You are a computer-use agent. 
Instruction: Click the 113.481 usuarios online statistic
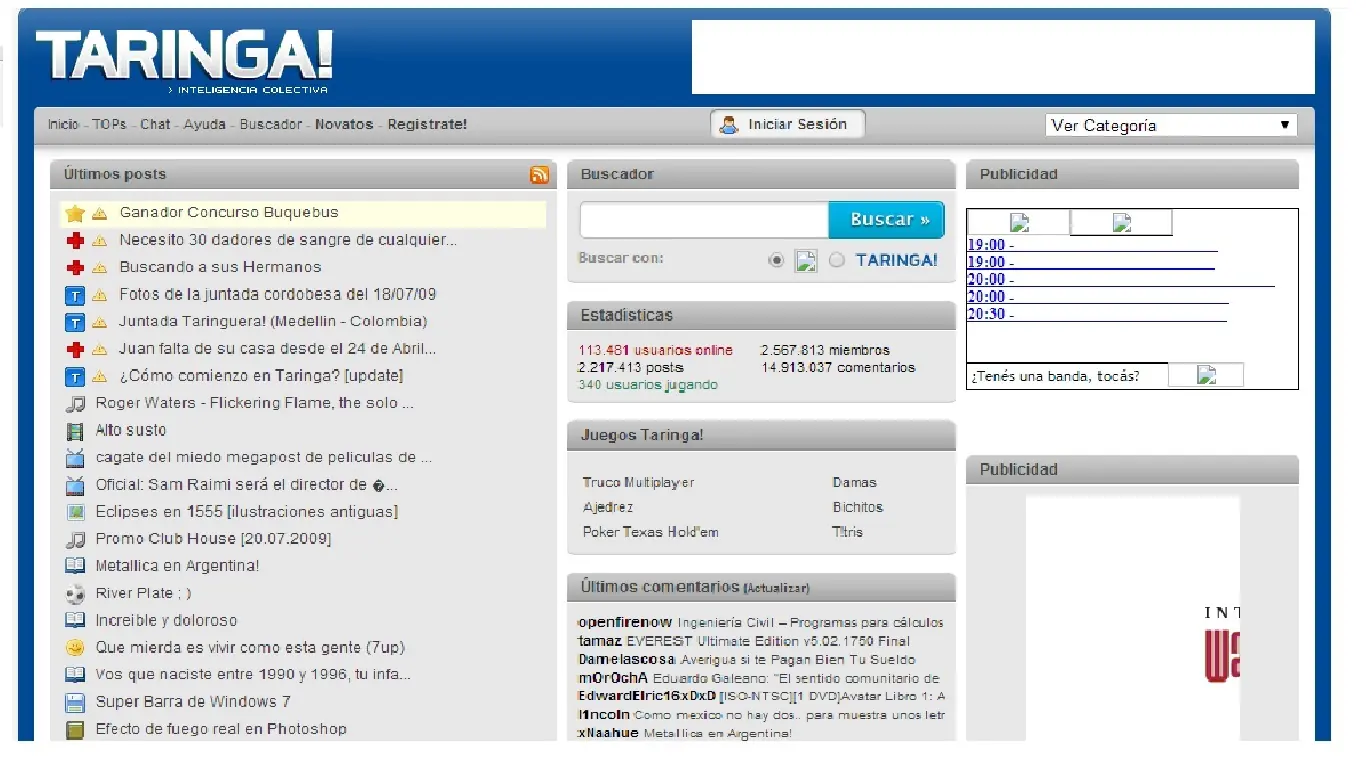point(655,351)
